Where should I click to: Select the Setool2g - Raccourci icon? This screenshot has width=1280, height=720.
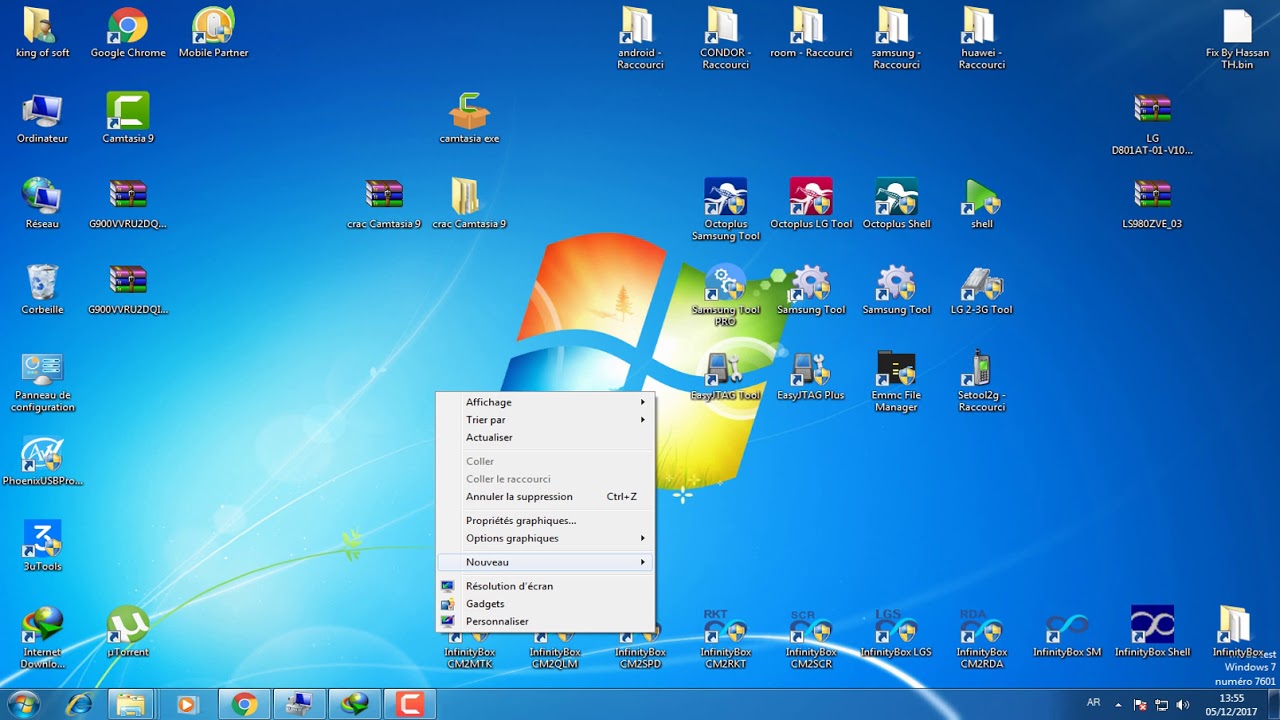click(x=982, y=381)
